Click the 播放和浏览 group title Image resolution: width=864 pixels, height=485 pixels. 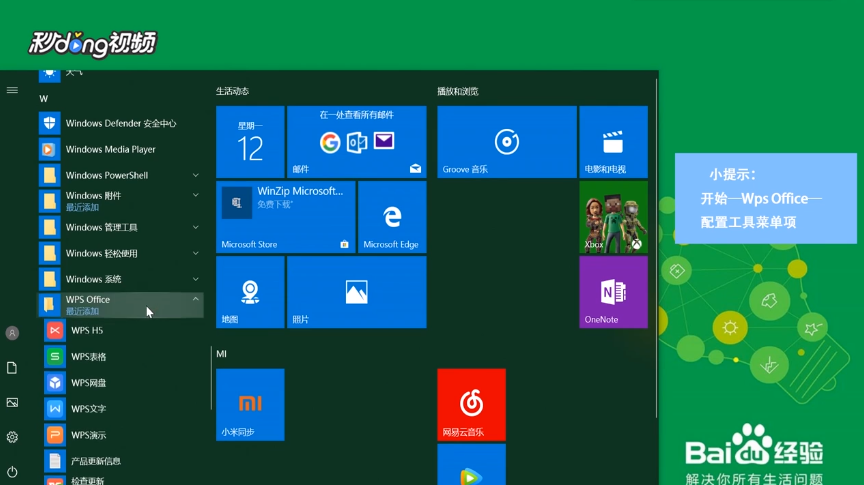(457, 91)
